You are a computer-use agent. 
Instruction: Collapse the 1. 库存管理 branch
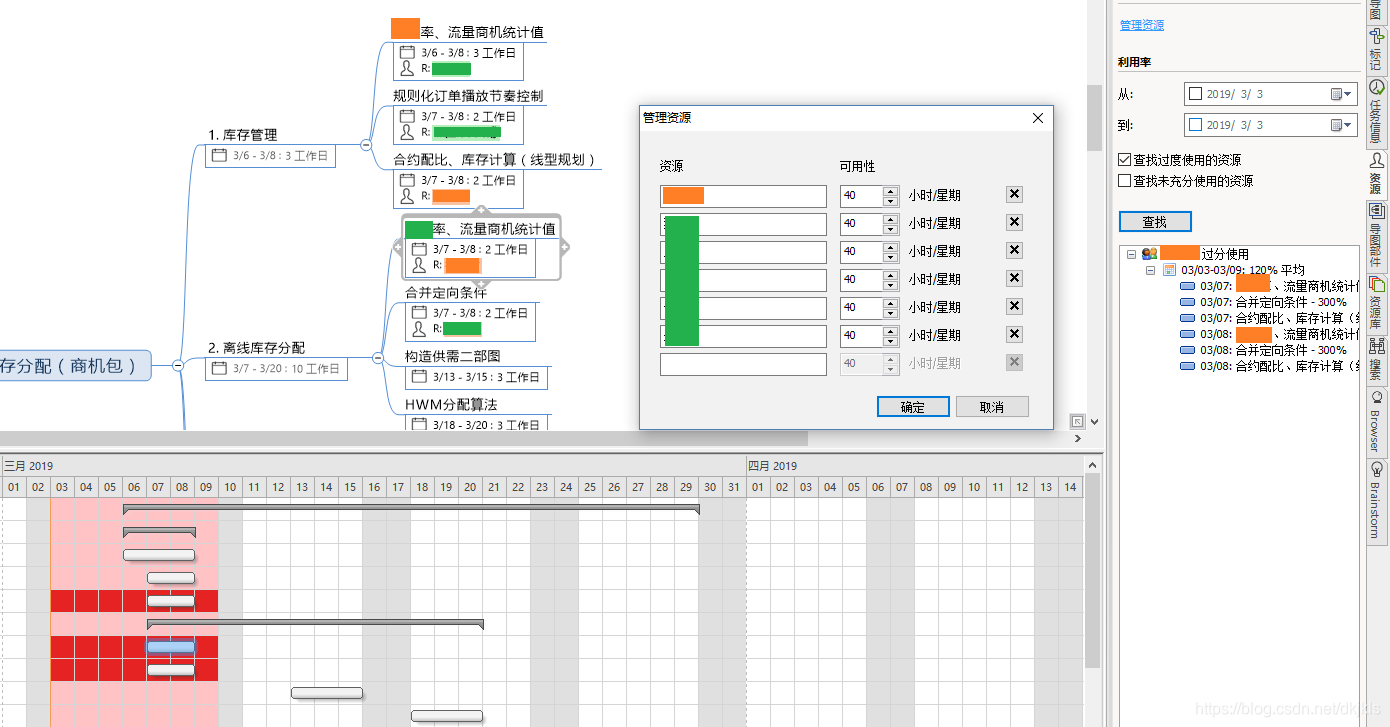366,145
